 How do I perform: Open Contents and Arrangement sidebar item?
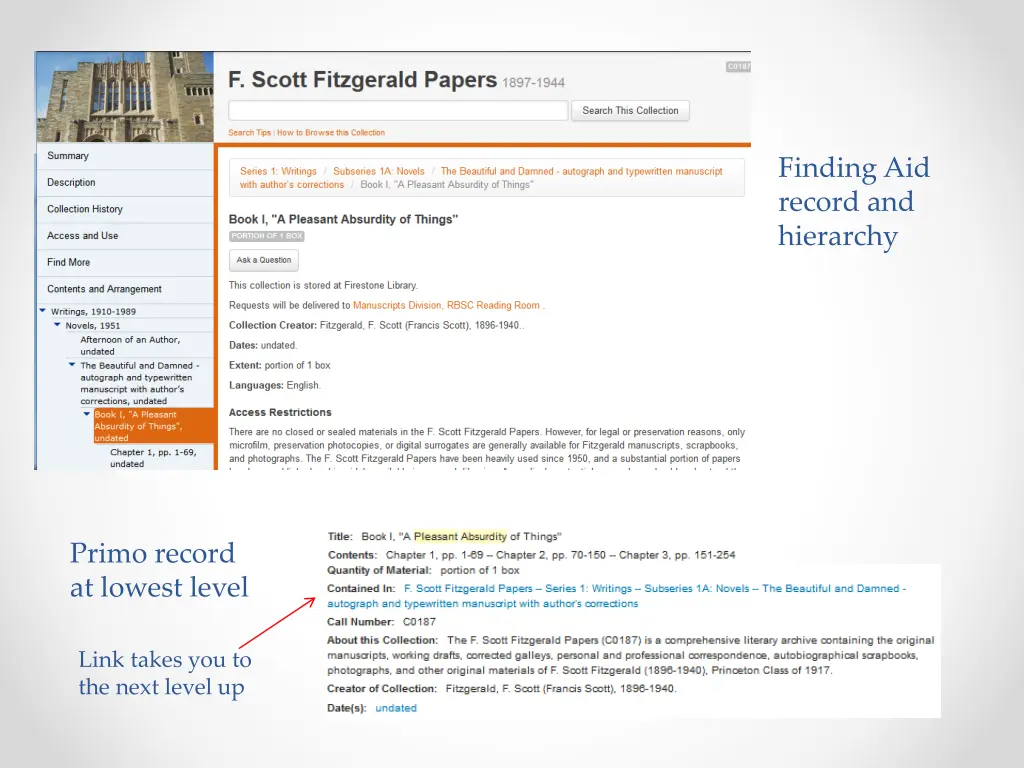[x=125, y=289]
